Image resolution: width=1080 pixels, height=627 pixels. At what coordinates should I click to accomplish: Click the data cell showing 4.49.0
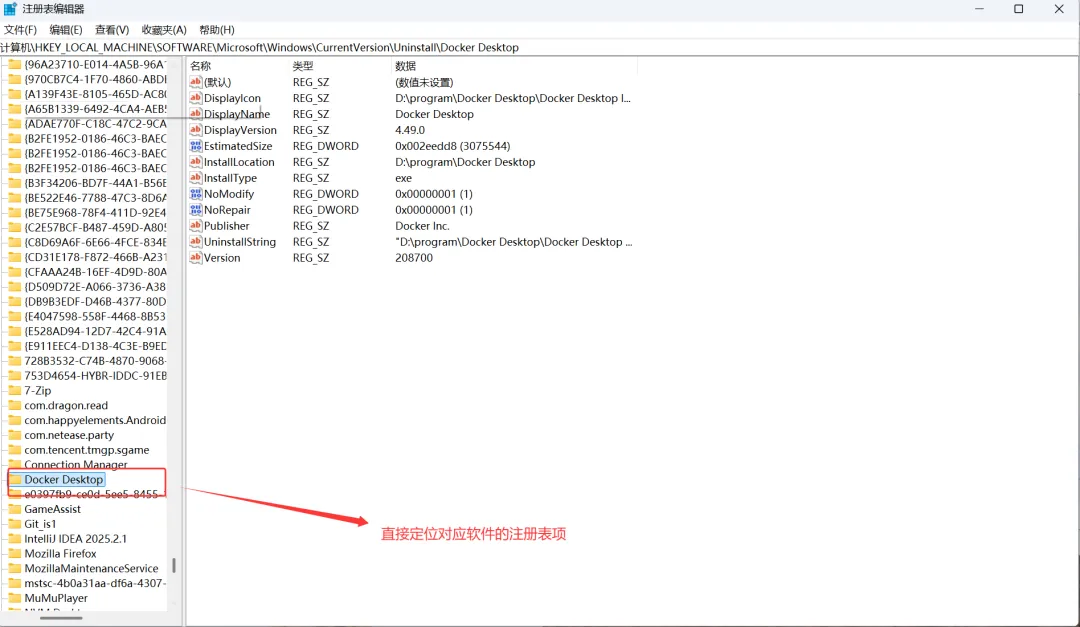[410, 130]
